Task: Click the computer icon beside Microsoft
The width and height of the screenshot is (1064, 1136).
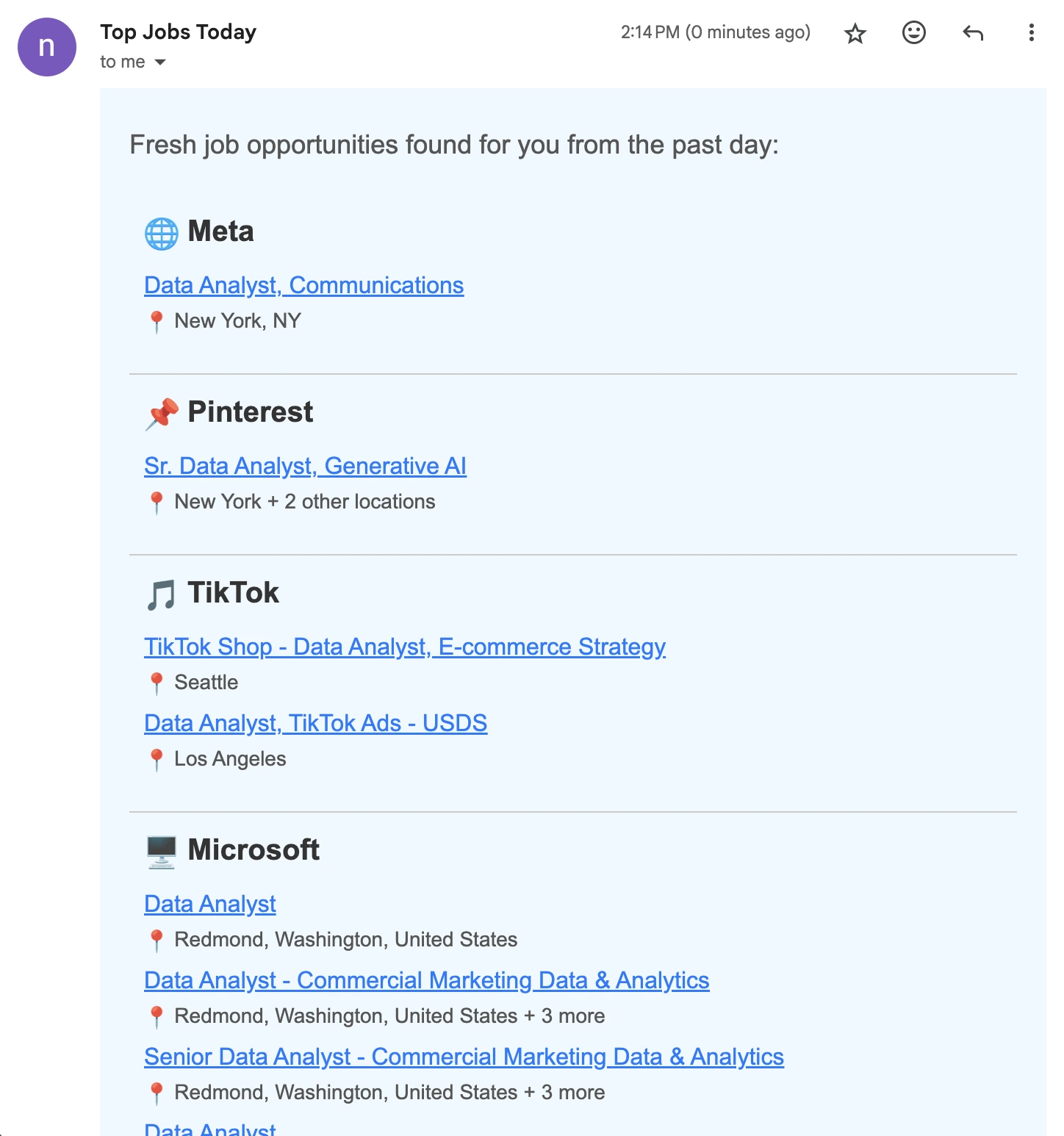Action: (161, 851)
